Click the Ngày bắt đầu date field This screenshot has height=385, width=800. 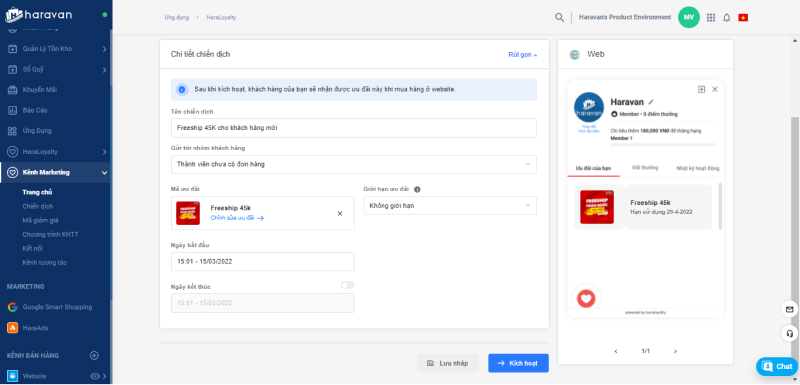(262, 262)
